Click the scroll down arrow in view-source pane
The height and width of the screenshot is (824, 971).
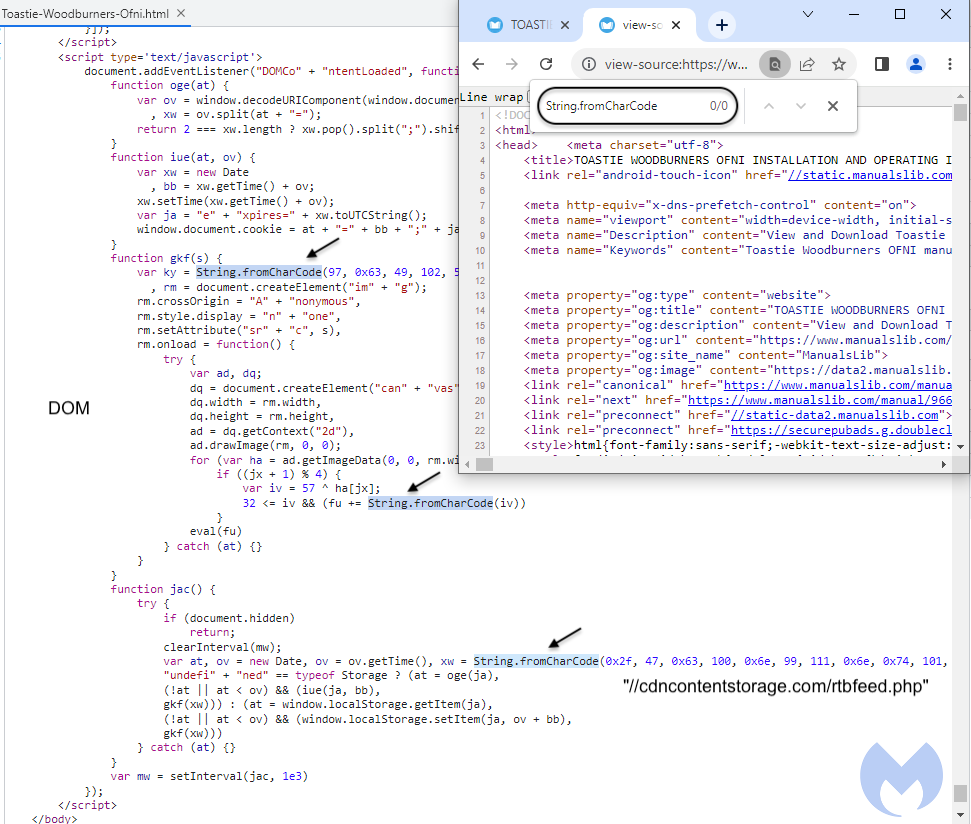[x=960, y=446]
